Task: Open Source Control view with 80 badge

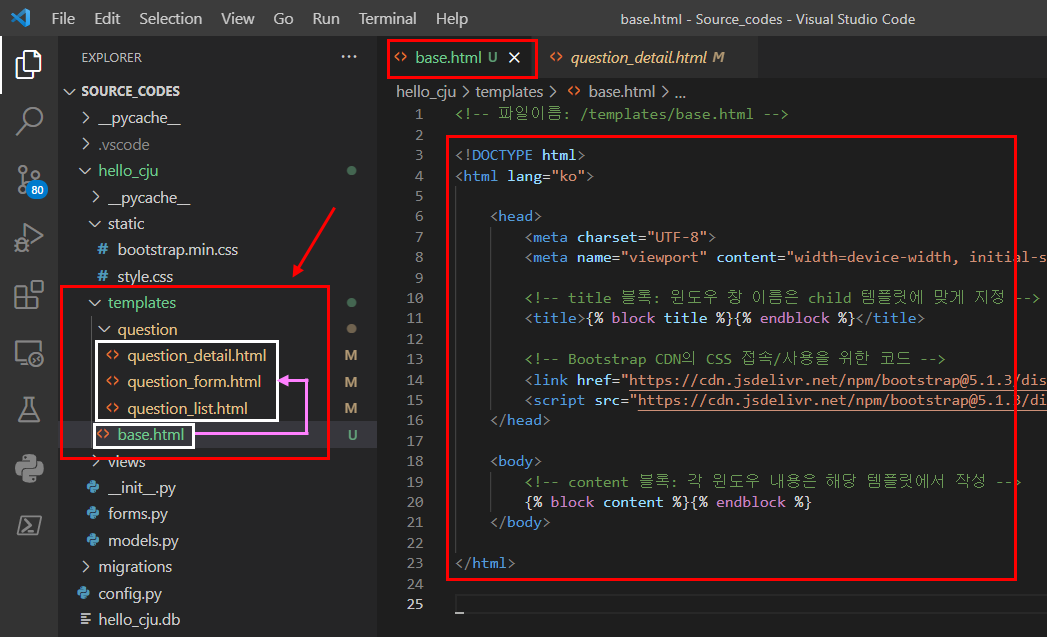Action: click(29, 180)
